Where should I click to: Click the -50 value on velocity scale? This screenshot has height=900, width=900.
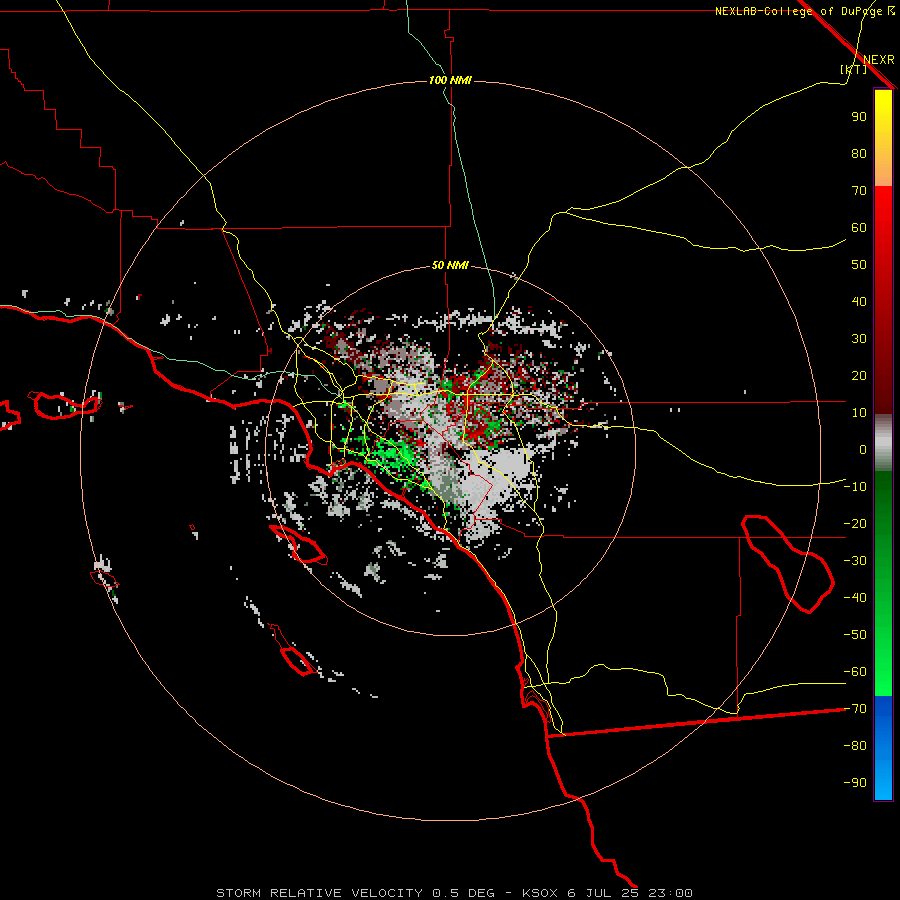[855, 635]
